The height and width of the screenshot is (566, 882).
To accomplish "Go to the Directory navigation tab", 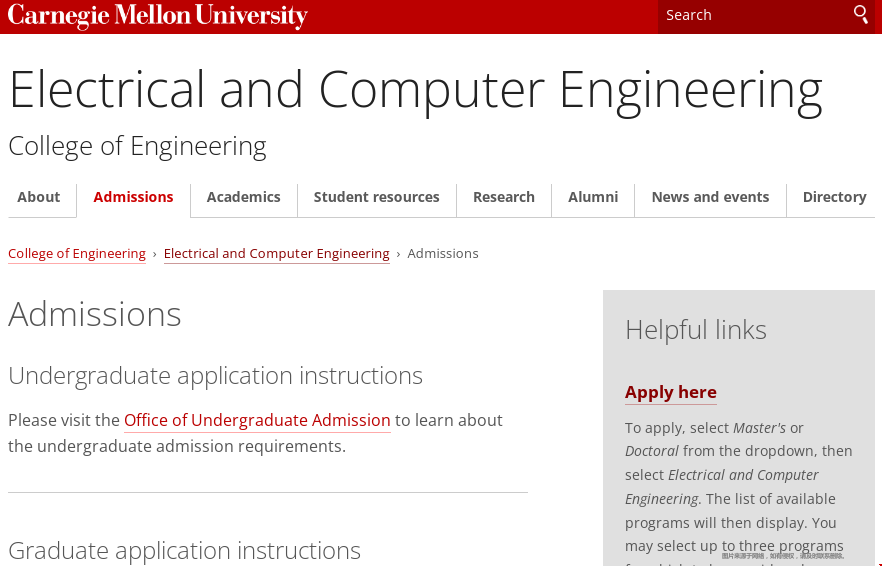I will (834, 197).
